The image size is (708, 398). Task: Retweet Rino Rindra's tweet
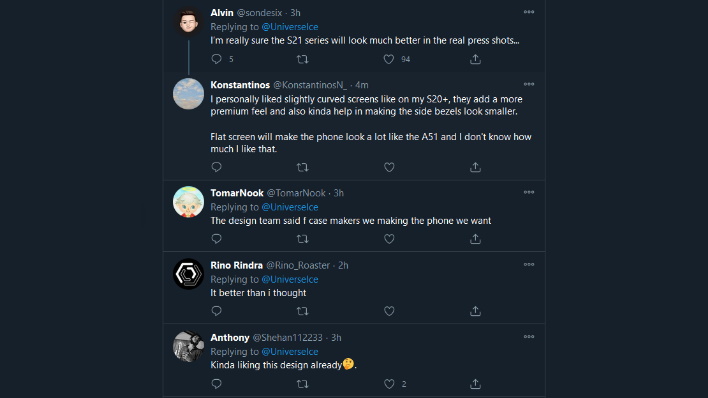(x=302, y=311)
